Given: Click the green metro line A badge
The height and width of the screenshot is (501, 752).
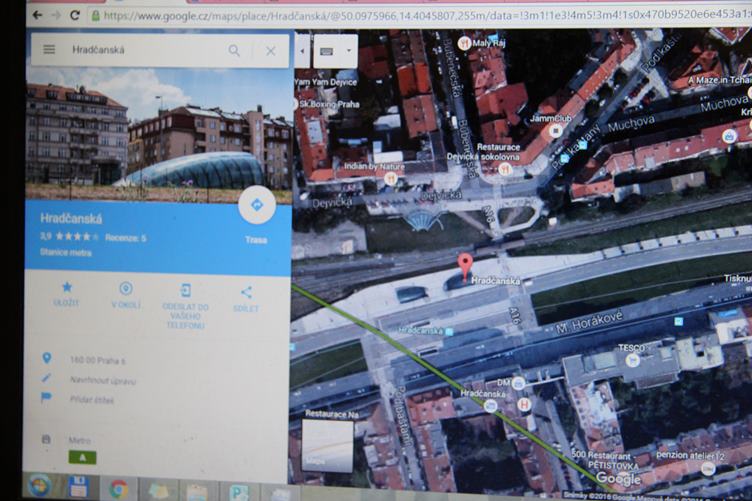Looking at the screenshot, I should (x=82, y=457).
